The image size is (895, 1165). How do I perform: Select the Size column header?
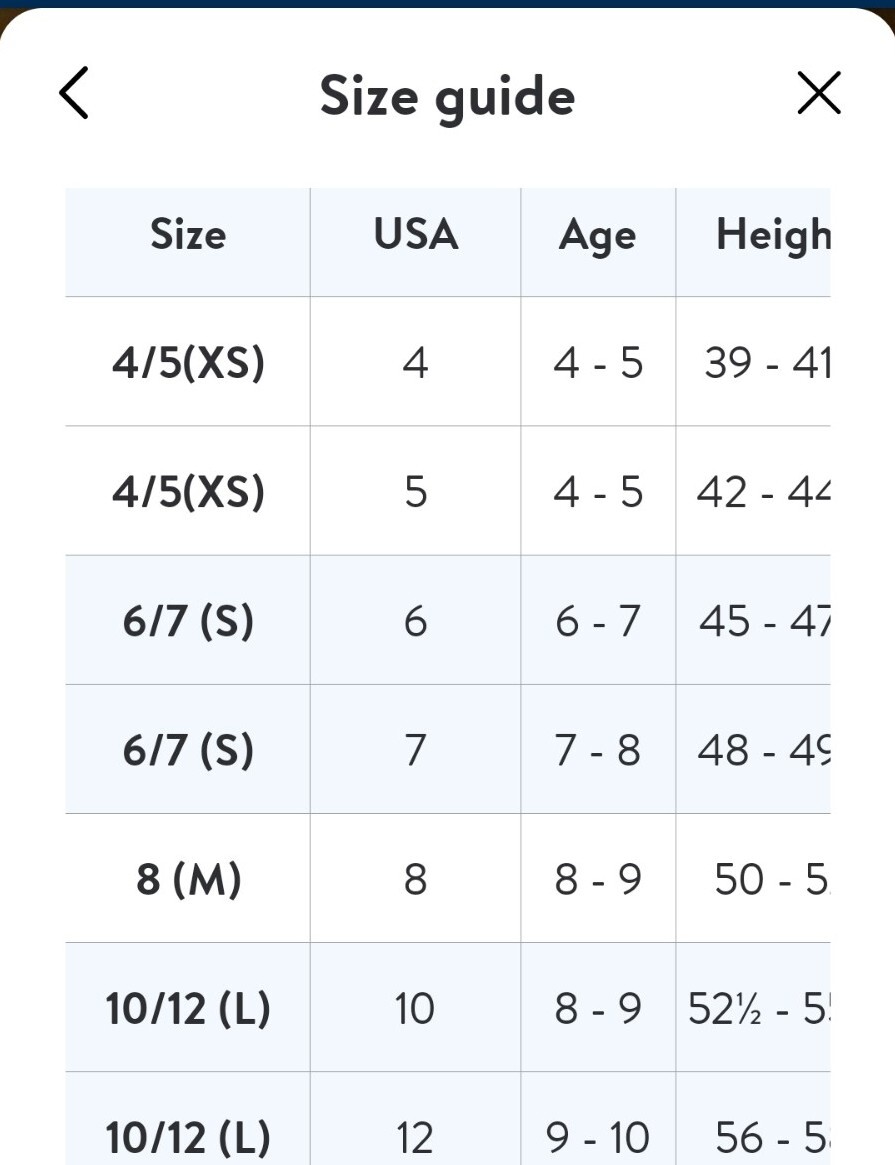(x=188, y=235)
